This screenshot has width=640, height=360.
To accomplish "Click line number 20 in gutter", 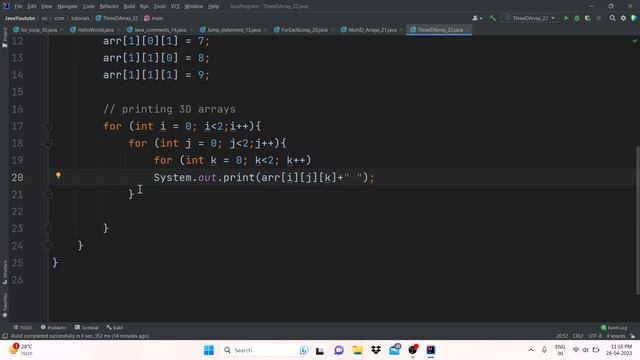I will [x=17, y=178].
